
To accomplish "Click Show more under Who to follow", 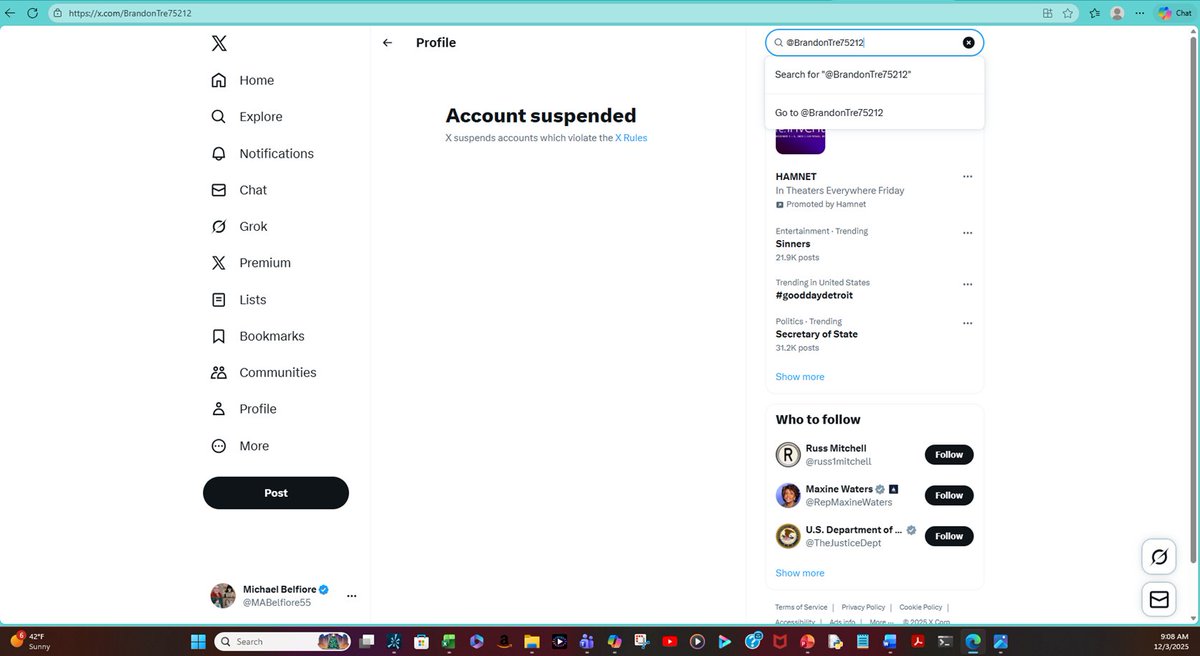I will [x=800, y=573].
